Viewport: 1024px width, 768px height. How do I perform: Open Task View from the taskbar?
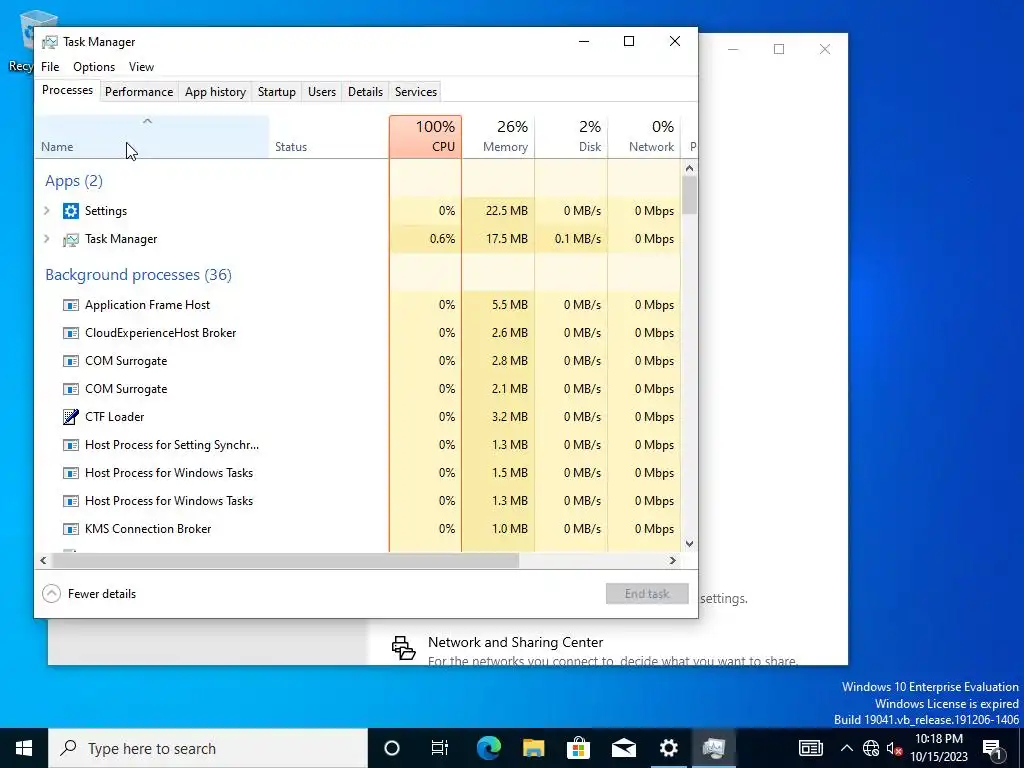440,748
